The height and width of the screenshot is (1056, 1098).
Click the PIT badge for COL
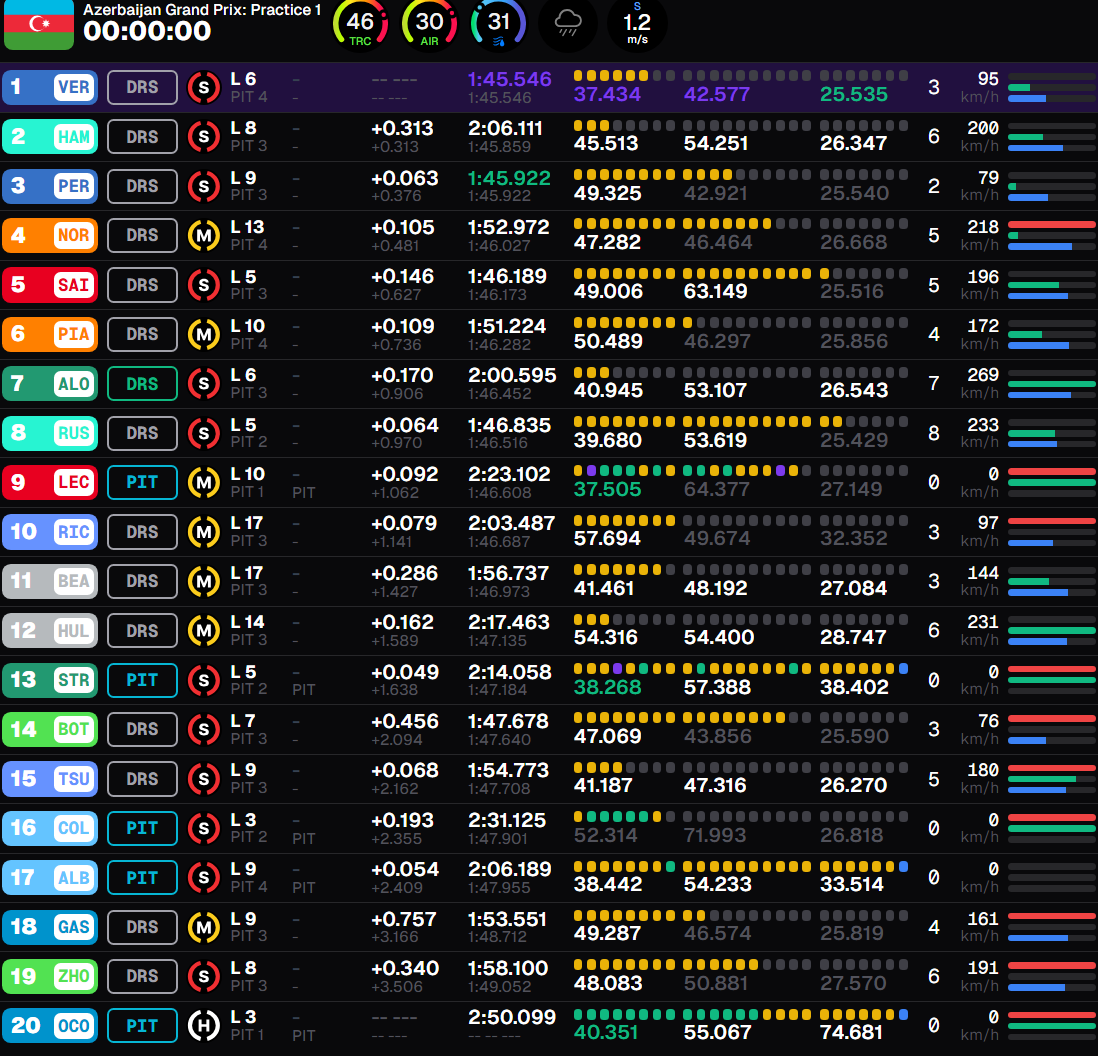(142, 828)
